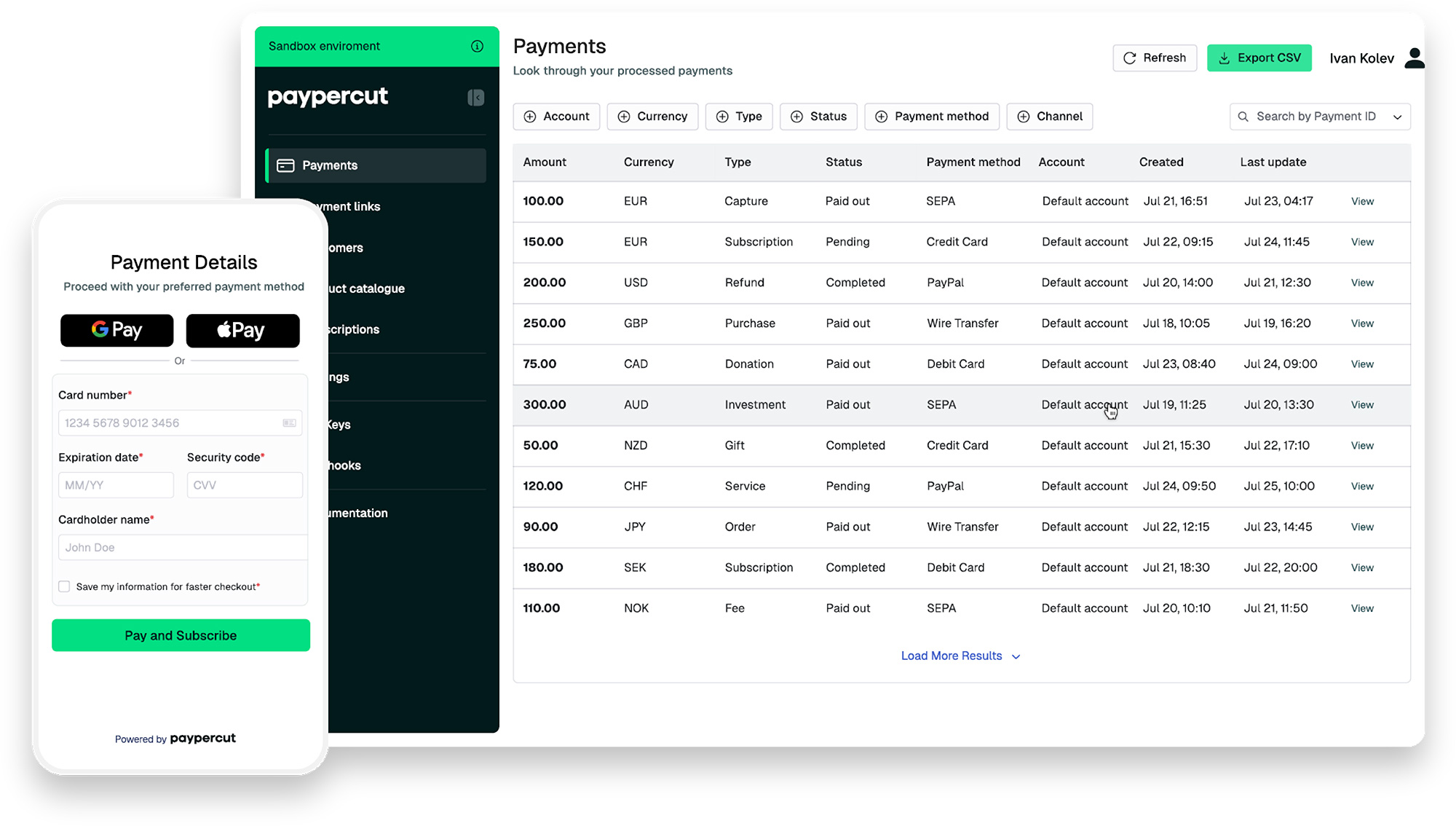This screenshot has height=826, width=1456.
Task: Pay with Apple Pay button
Action: [x=242, y=331]
